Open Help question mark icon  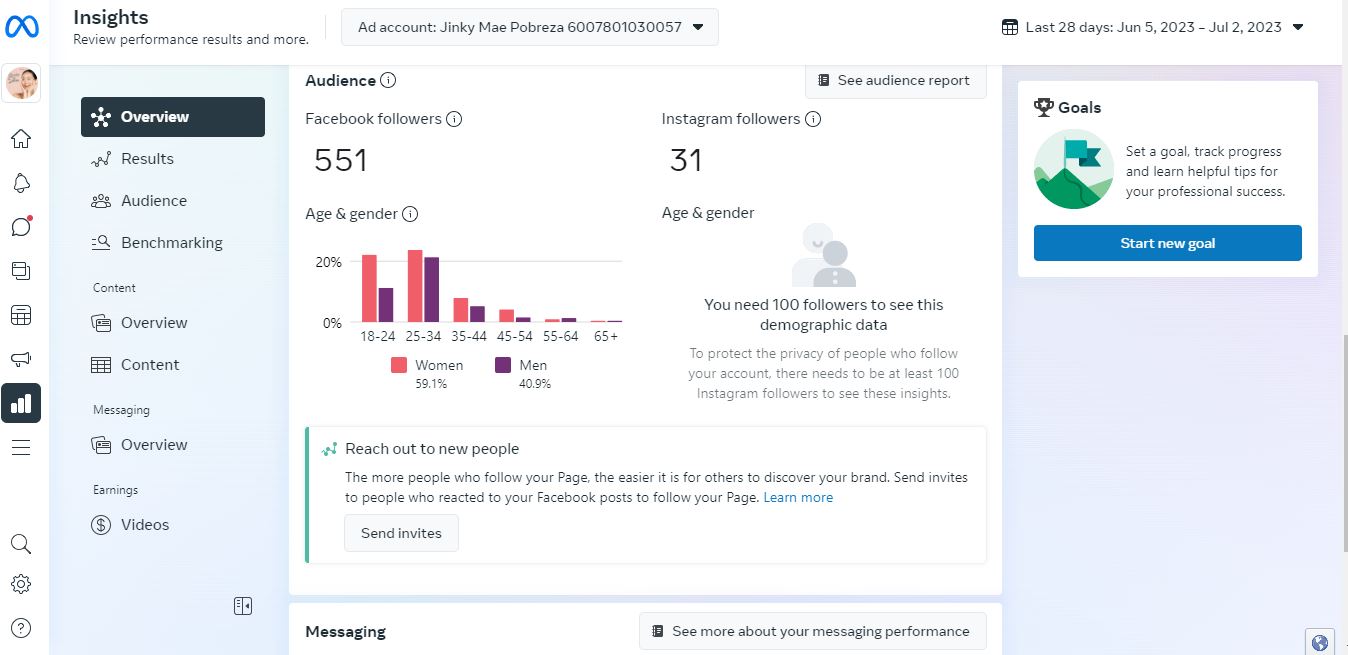click(21, 628)
